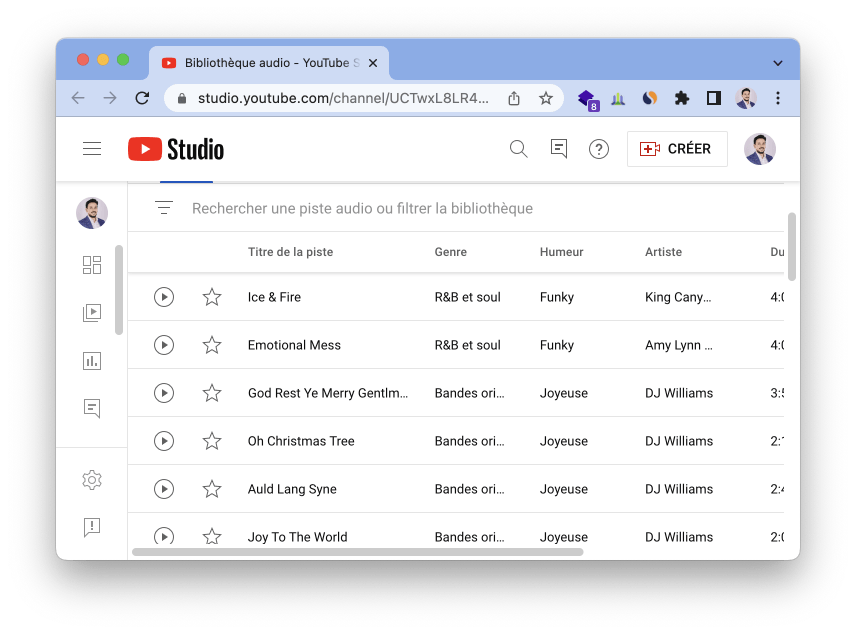
Task: Open Analytics bar chart sidebar icon
Action: (x=92, y=360)
